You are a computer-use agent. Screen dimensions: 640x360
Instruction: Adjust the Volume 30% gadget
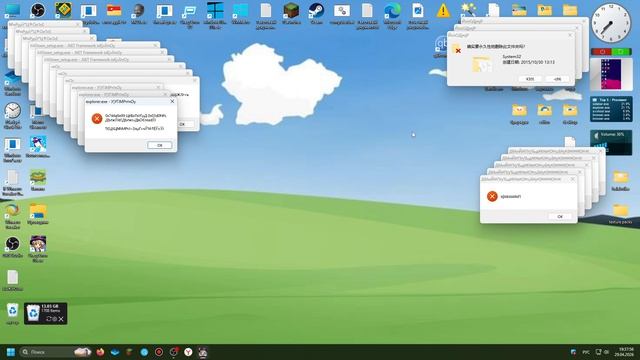tap(611, 142)
